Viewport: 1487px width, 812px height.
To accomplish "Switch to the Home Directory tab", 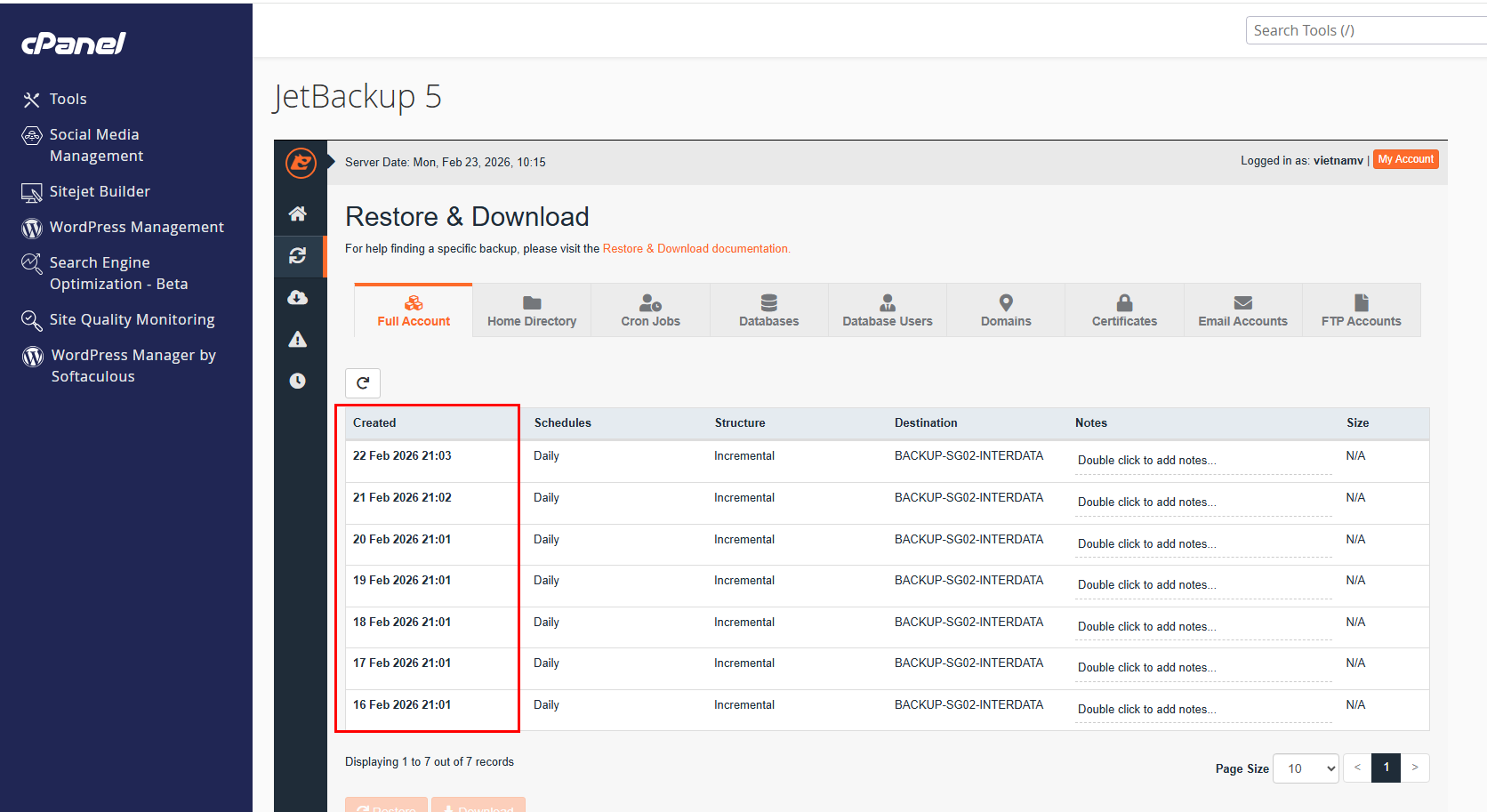I will pos(532,310).
